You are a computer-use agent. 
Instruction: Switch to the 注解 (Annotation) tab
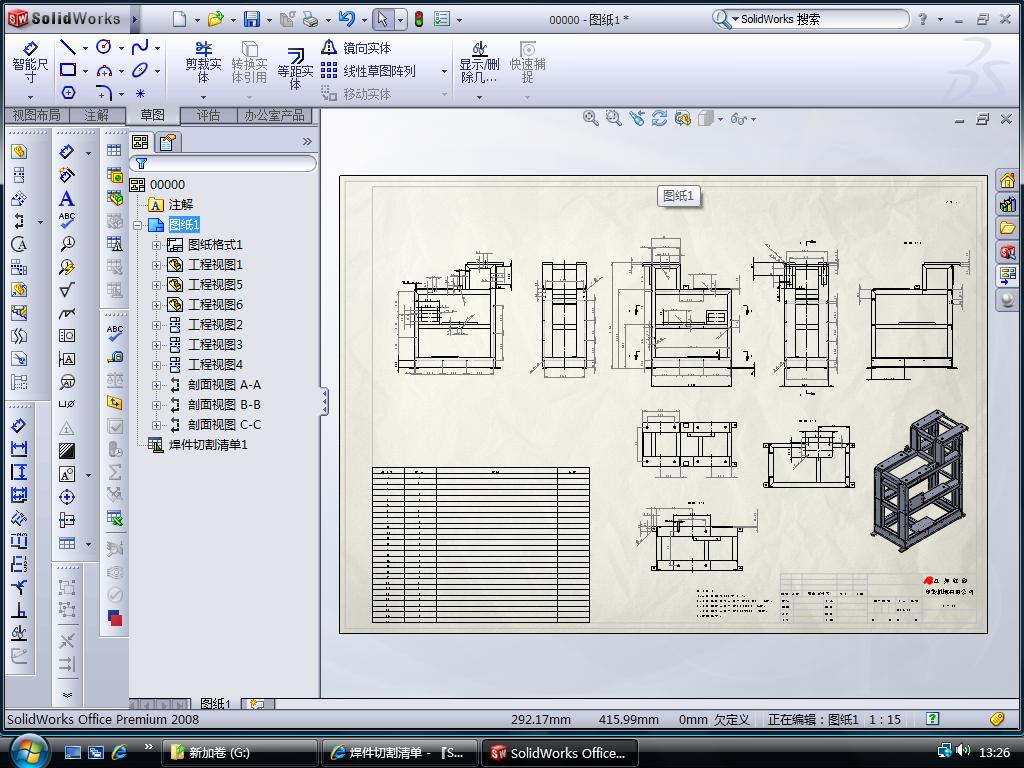coord(96,115)
